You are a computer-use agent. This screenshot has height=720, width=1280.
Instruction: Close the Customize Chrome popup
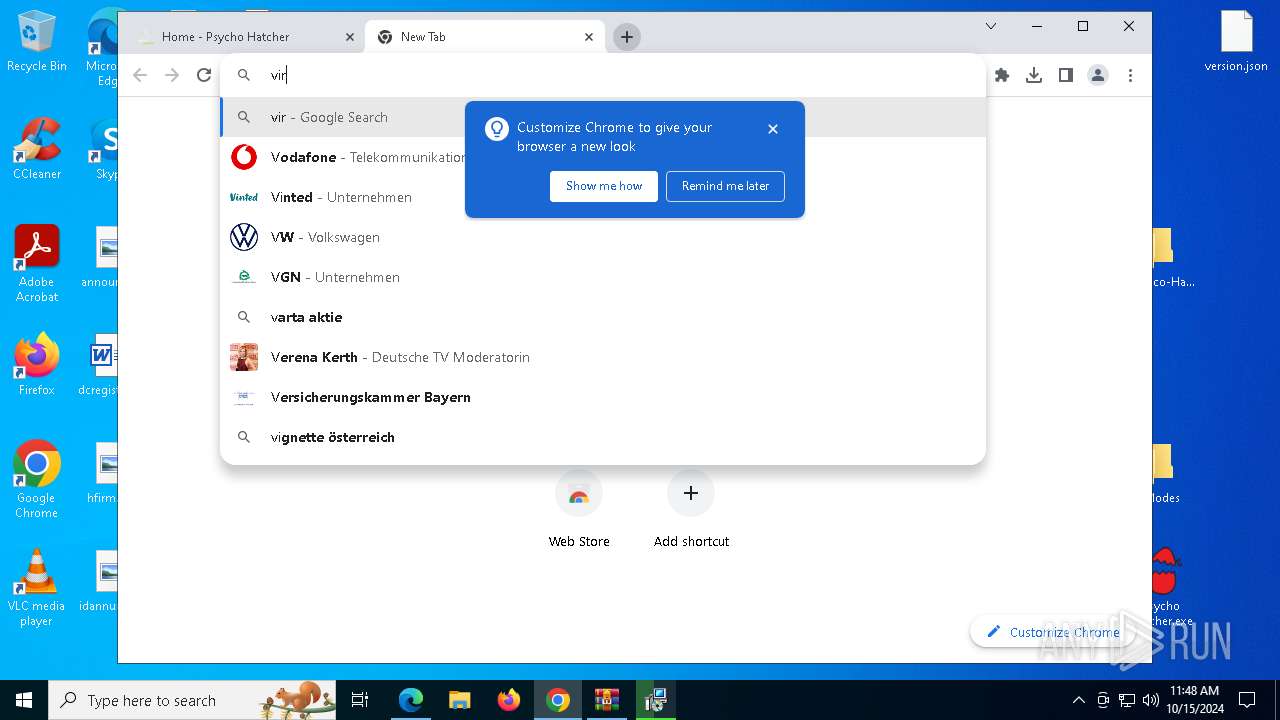coord(773,129)
